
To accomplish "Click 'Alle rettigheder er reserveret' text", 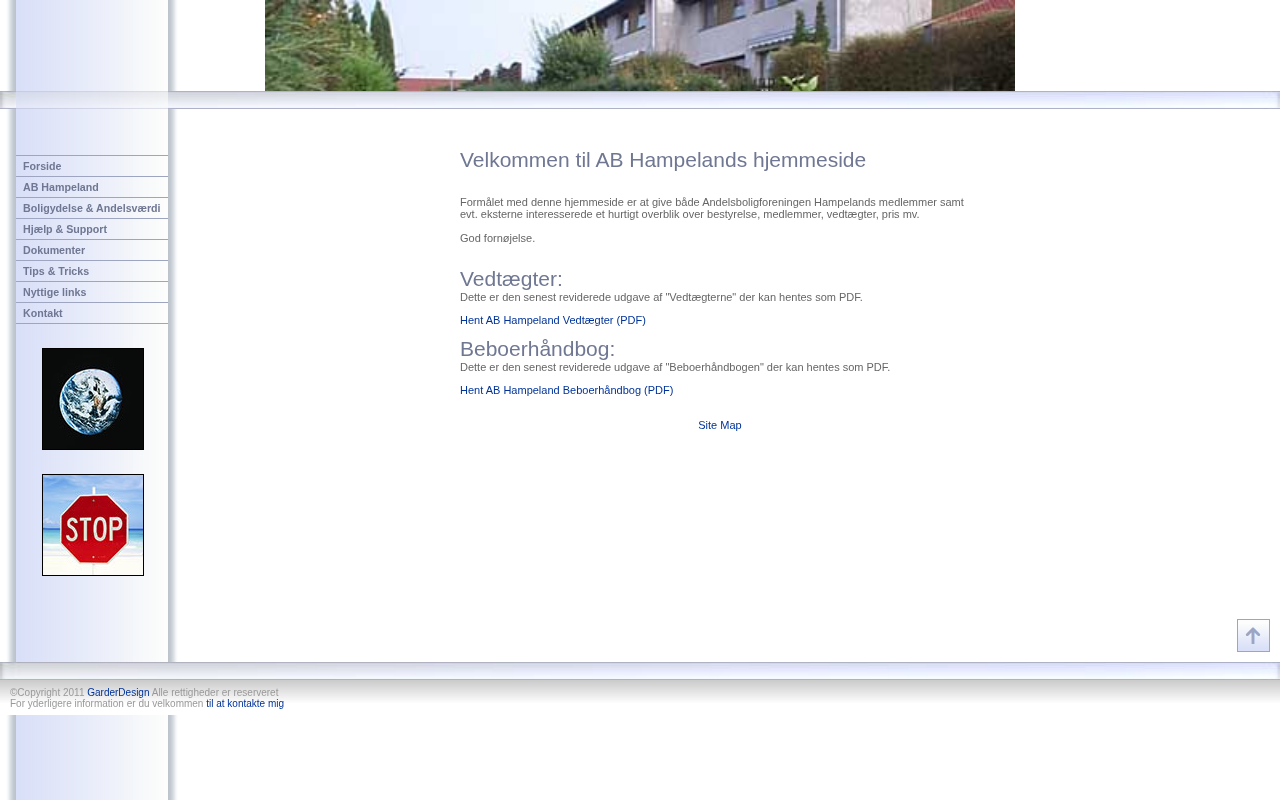I will [x=215, y=692].
